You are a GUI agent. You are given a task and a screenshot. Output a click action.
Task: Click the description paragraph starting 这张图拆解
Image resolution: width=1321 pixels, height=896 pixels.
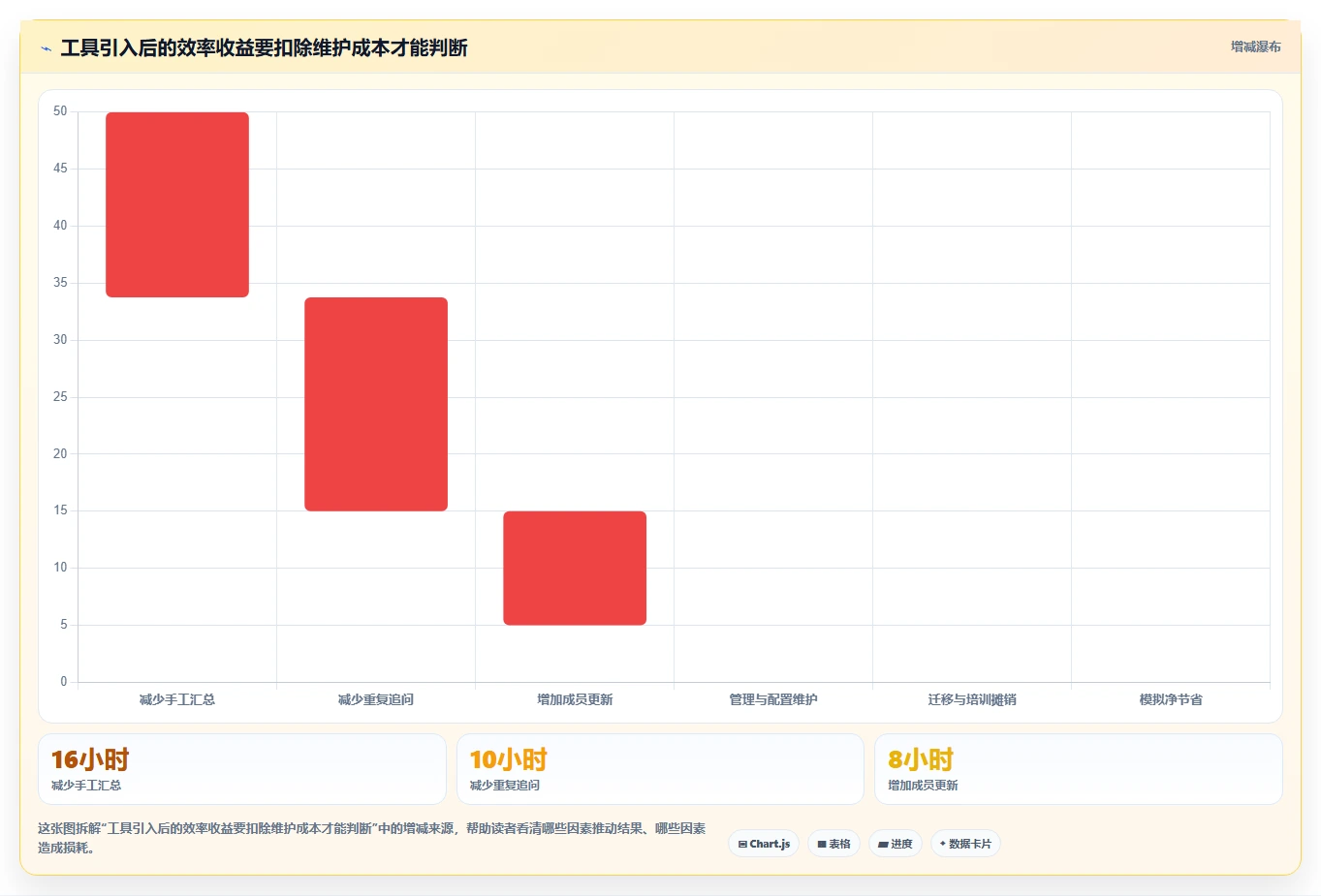(372, 838)
